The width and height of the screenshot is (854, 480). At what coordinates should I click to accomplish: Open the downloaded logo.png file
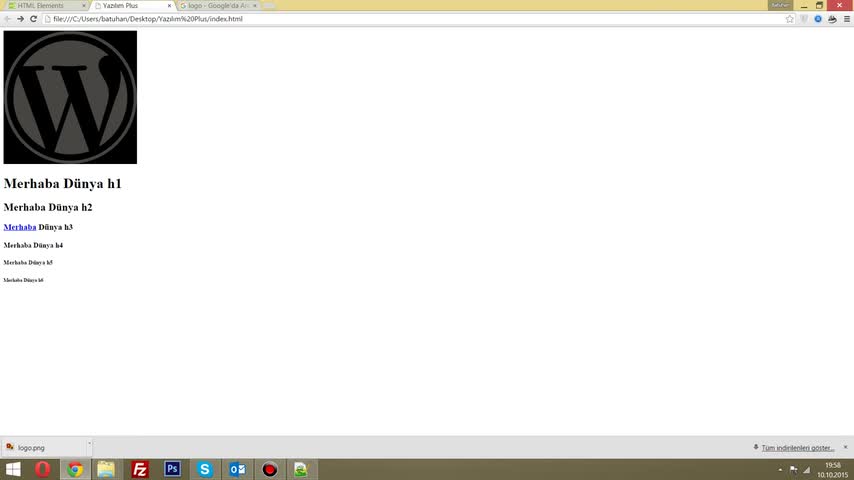pos(44,447)
